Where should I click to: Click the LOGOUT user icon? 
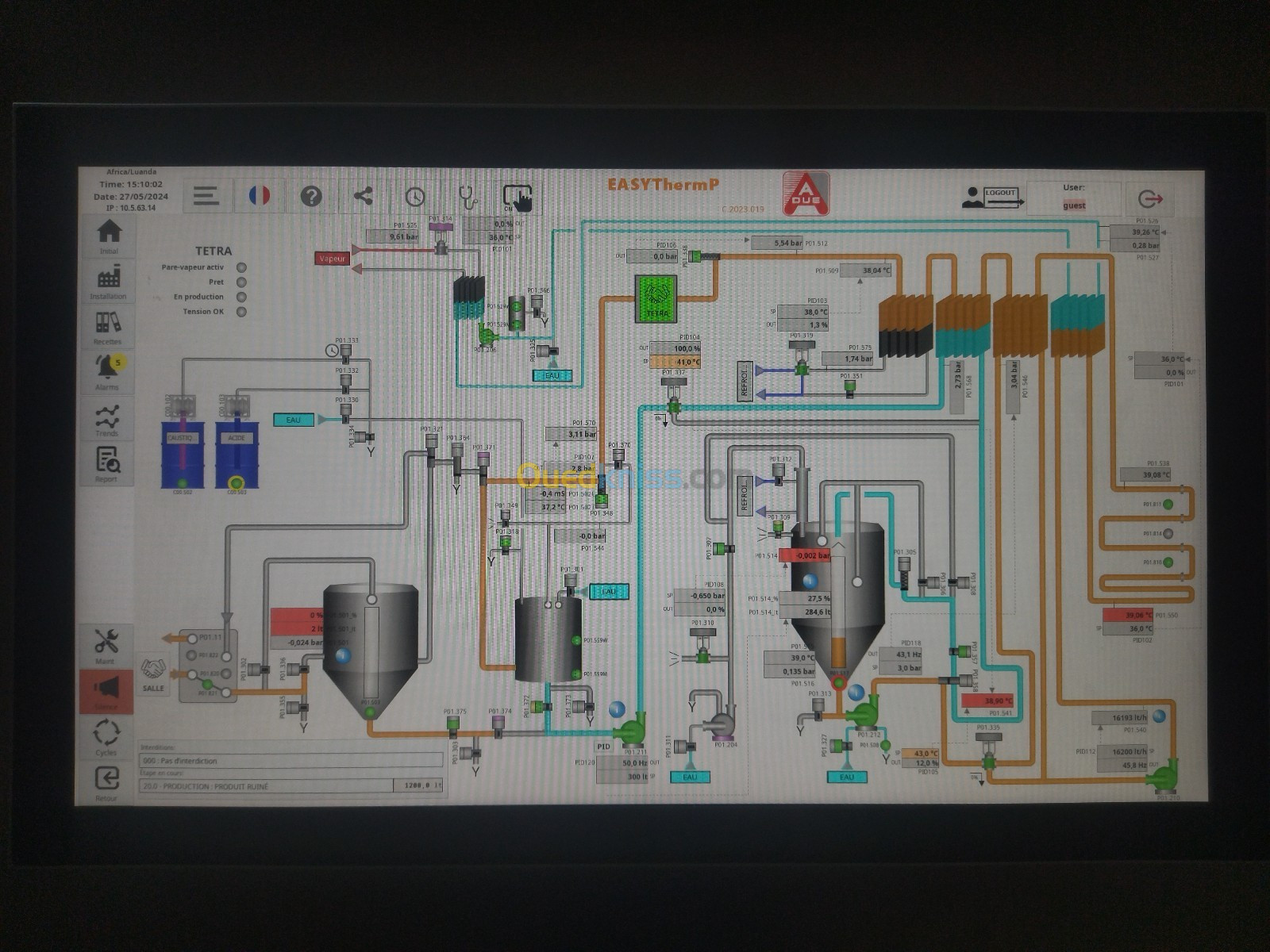click(x=992, y=197)
